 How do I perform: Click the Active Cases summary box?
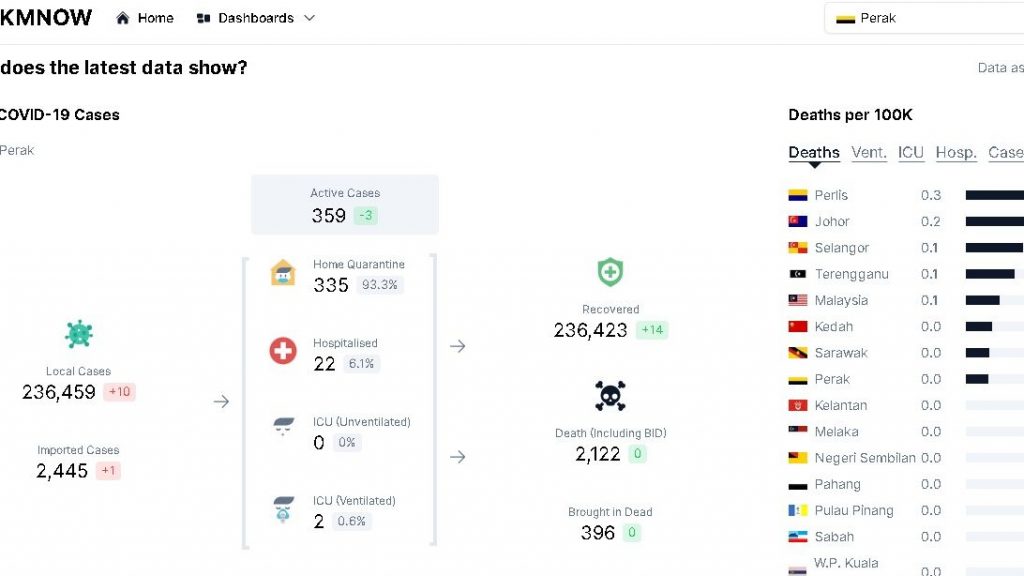coord(344,205)
